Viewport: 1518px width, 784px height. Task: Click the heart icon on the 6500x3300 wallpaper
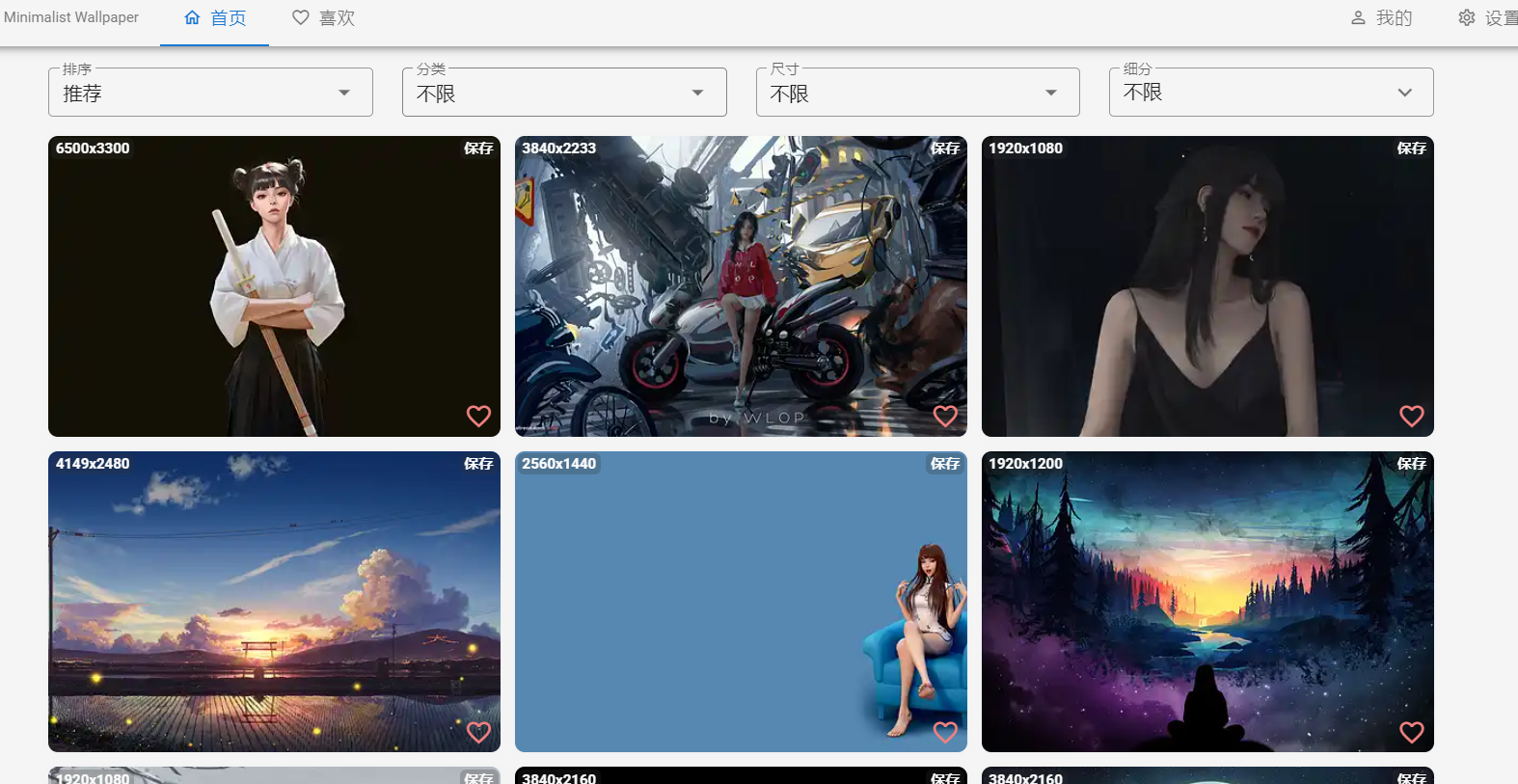point(478,416)
